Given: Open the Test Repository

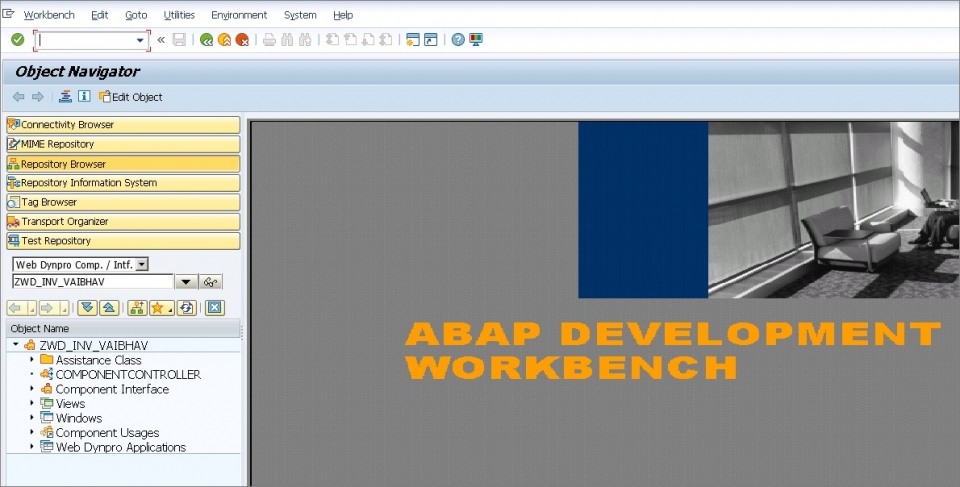Looking at the screenshot, I should point(123,241).
